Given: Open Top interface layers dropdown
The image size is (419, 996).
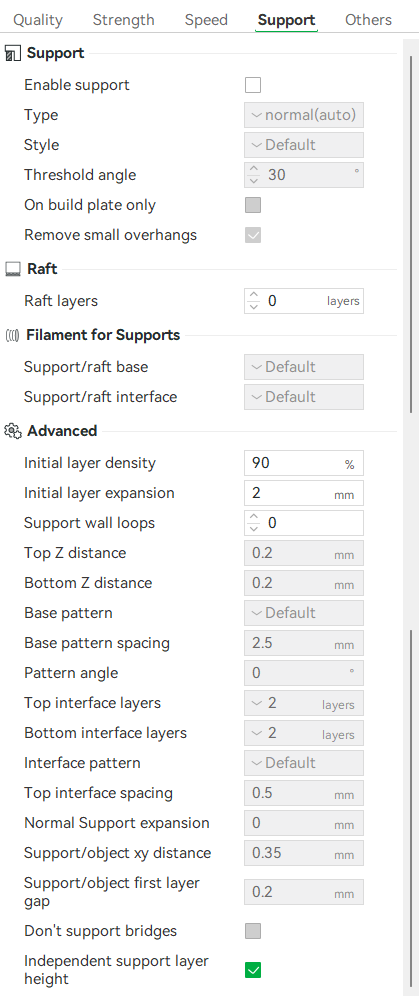Looking at the screenshot, I should 304,703.
